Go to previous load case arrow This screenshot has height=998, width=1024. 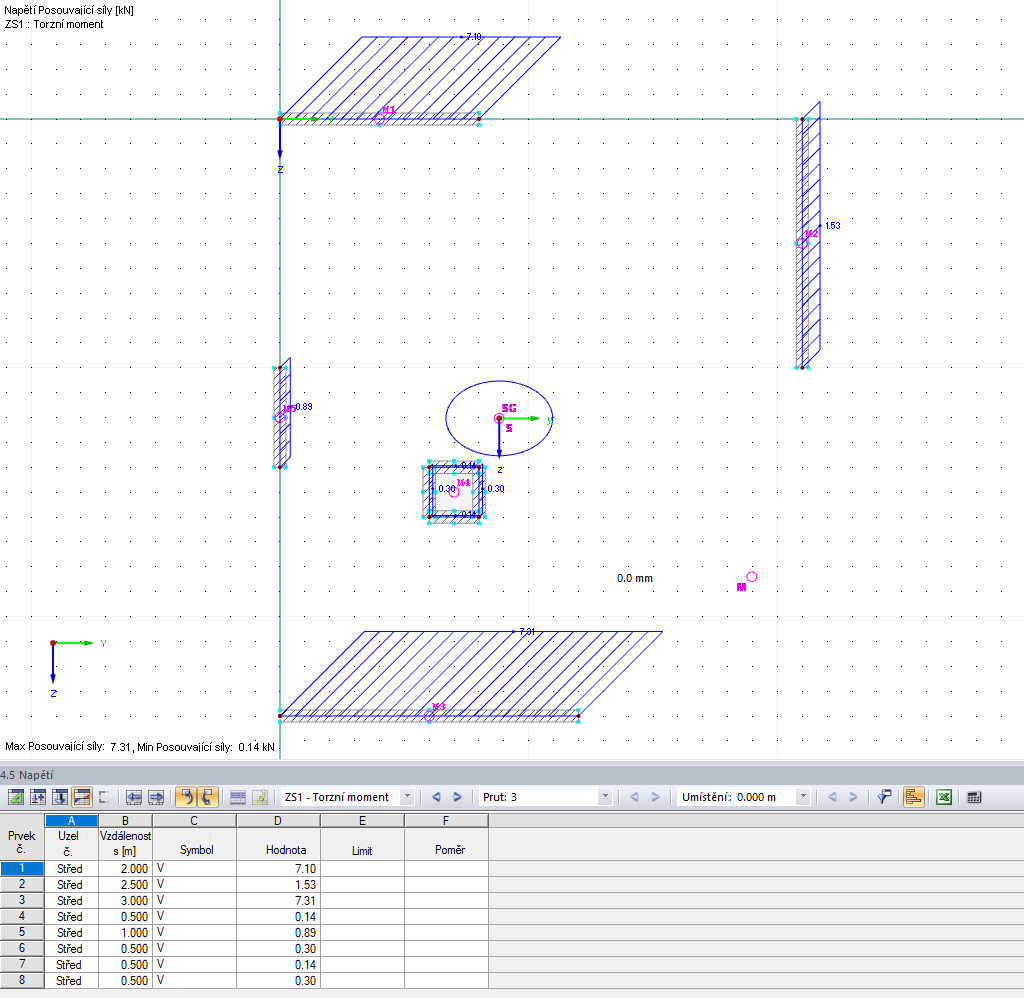(x=436, y=797)
